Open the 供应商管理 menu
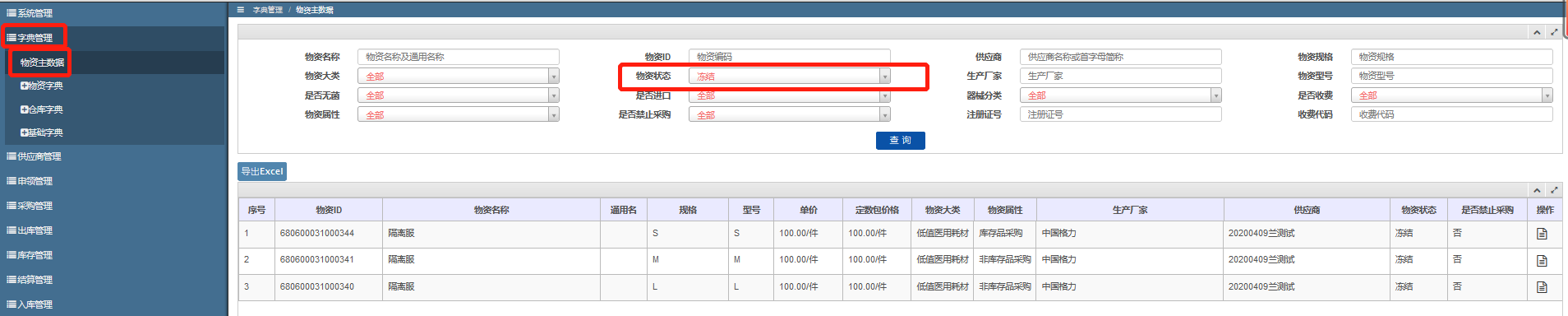1568x316 pixels. point(35,156)
